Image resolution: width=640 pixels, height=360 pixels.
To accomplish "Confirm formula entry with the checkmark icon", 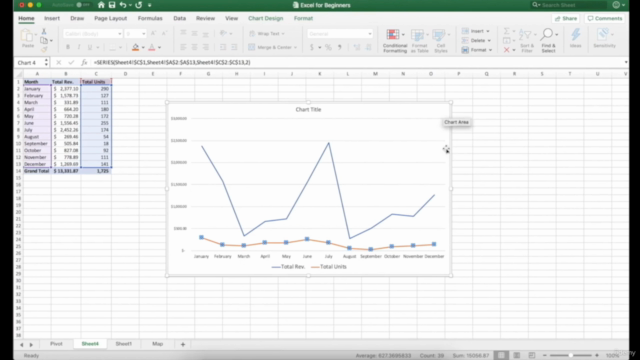I will coord(71,62).
